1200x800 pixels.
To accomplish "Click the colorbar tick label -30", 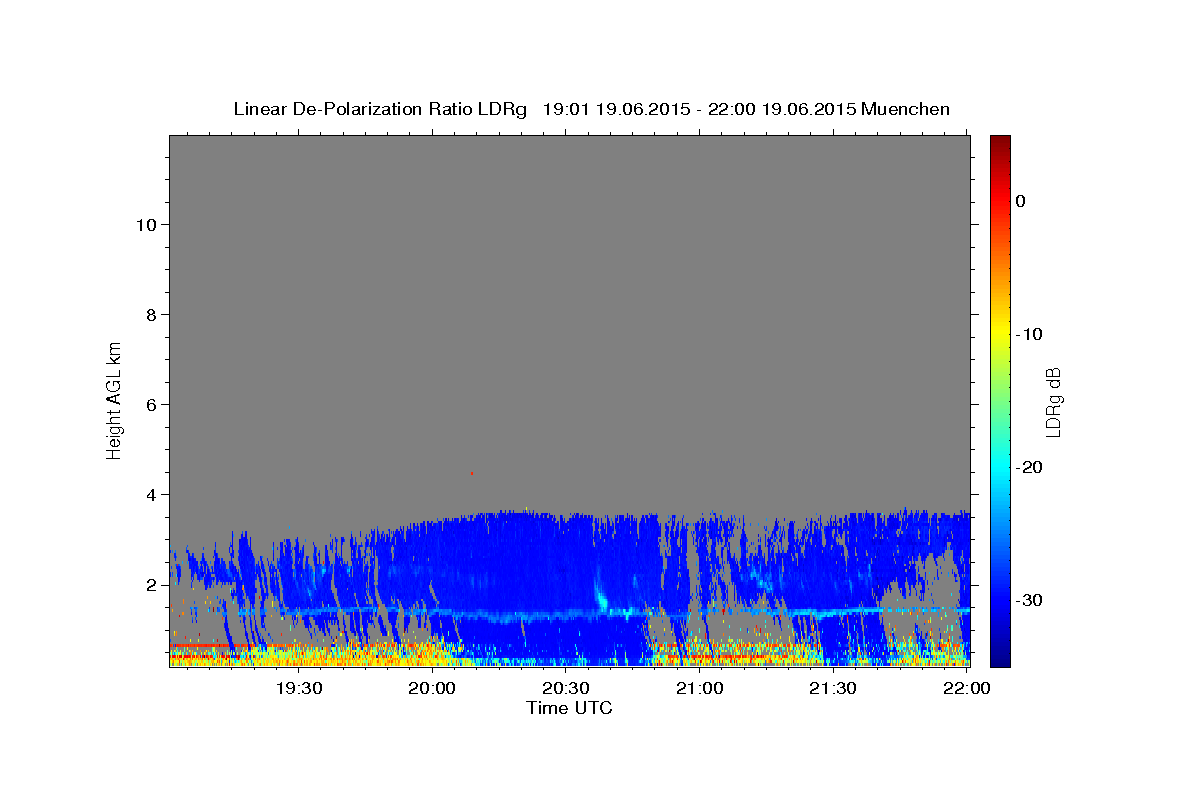I will pyautogui.click(x=1030, y=600).
